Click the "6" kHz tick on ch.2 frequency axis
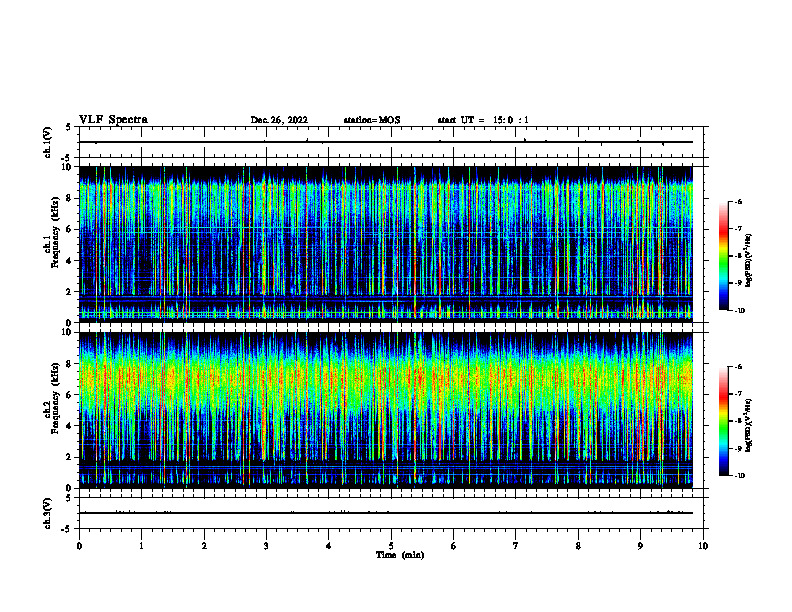This screenshot has height=612, width=792. coord(70,395)
